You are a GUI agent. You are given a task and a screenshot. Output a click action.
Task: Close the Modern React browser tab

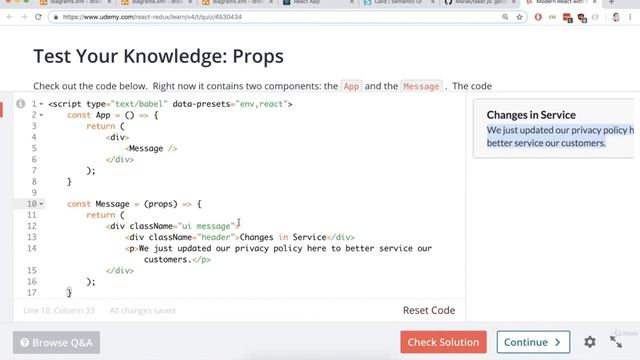point(594,2)
